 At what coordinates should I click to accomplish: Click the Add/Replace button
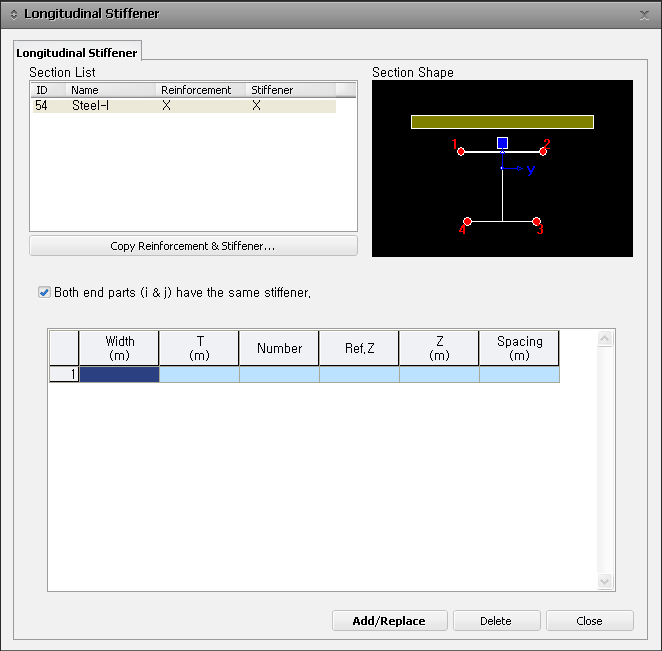[389, 621]
